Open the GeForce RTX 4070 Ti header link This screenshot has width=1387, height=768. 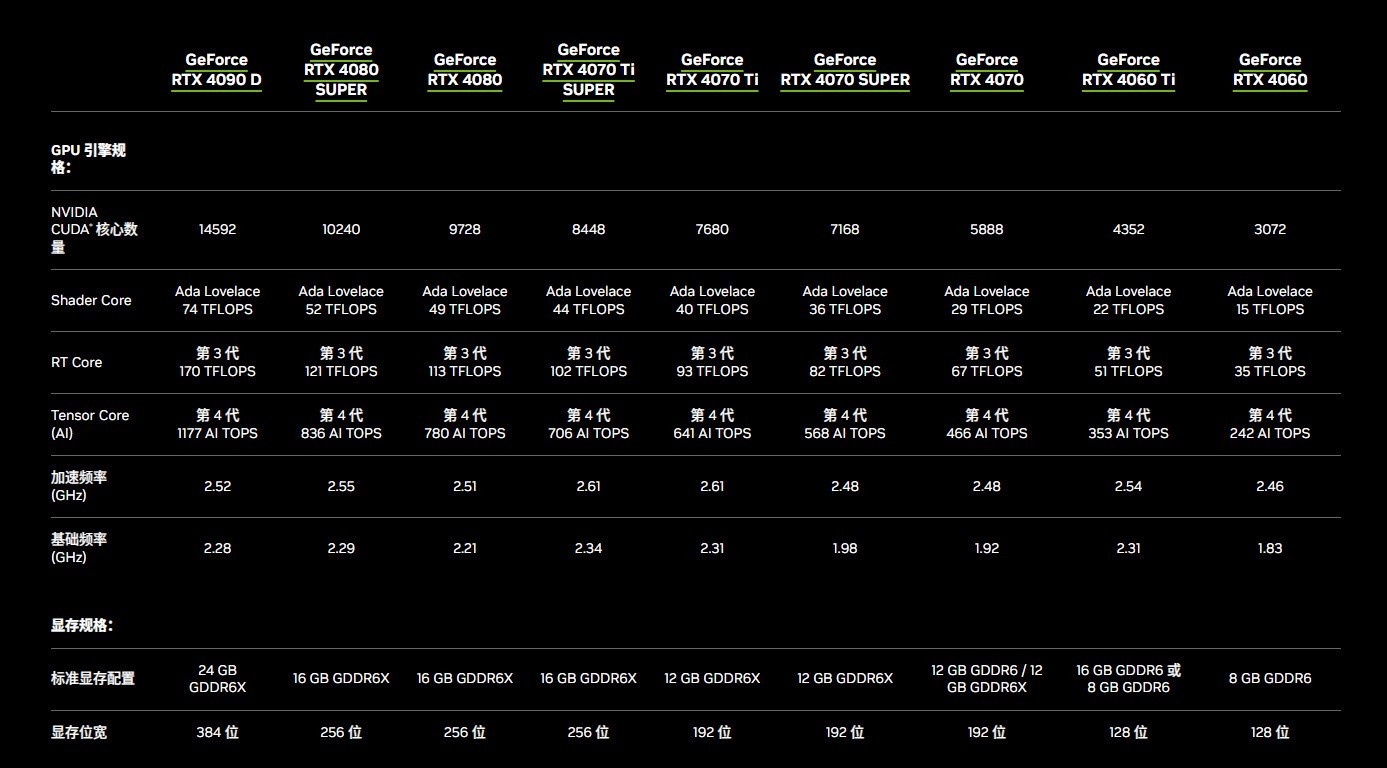[712, 70]
